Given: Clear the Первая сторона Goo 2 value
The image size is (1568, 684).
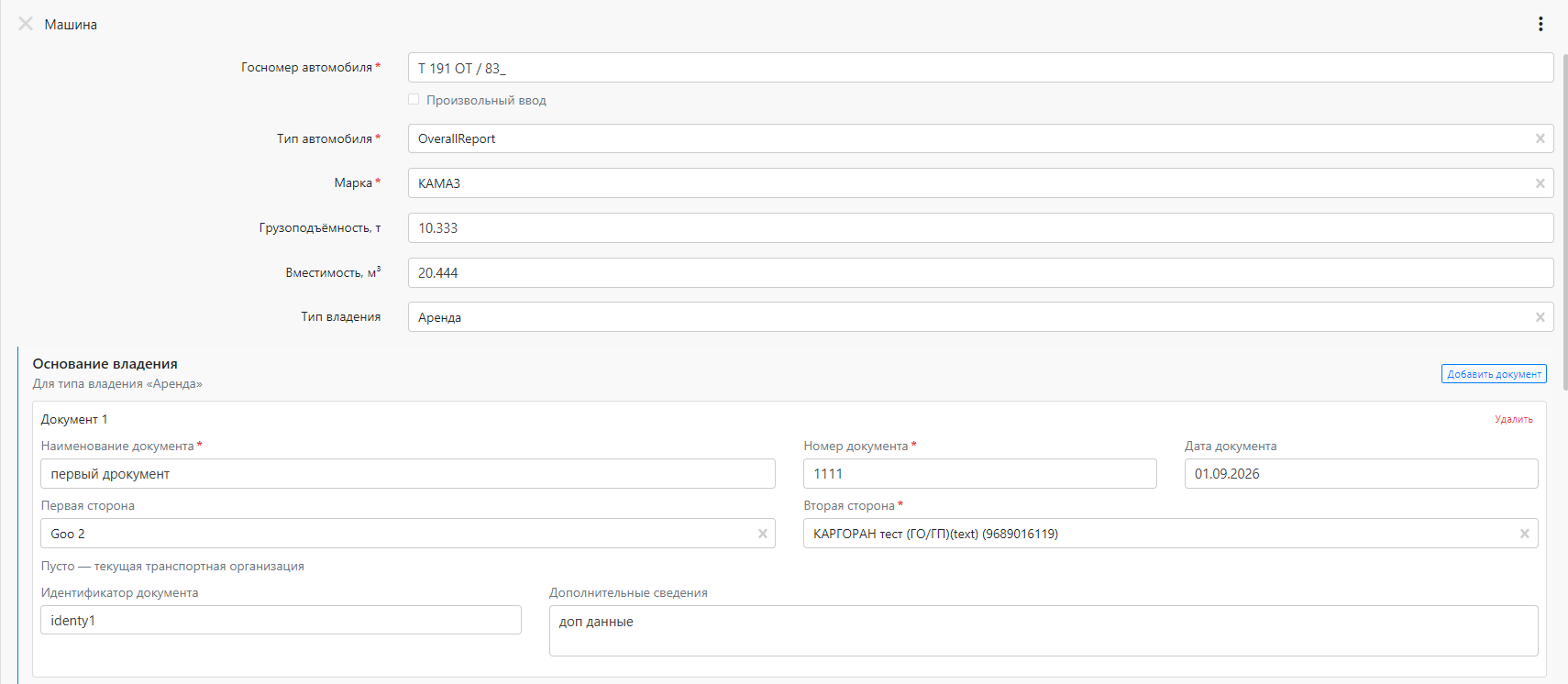Looking at the screenshot, I should click(763, 534).
